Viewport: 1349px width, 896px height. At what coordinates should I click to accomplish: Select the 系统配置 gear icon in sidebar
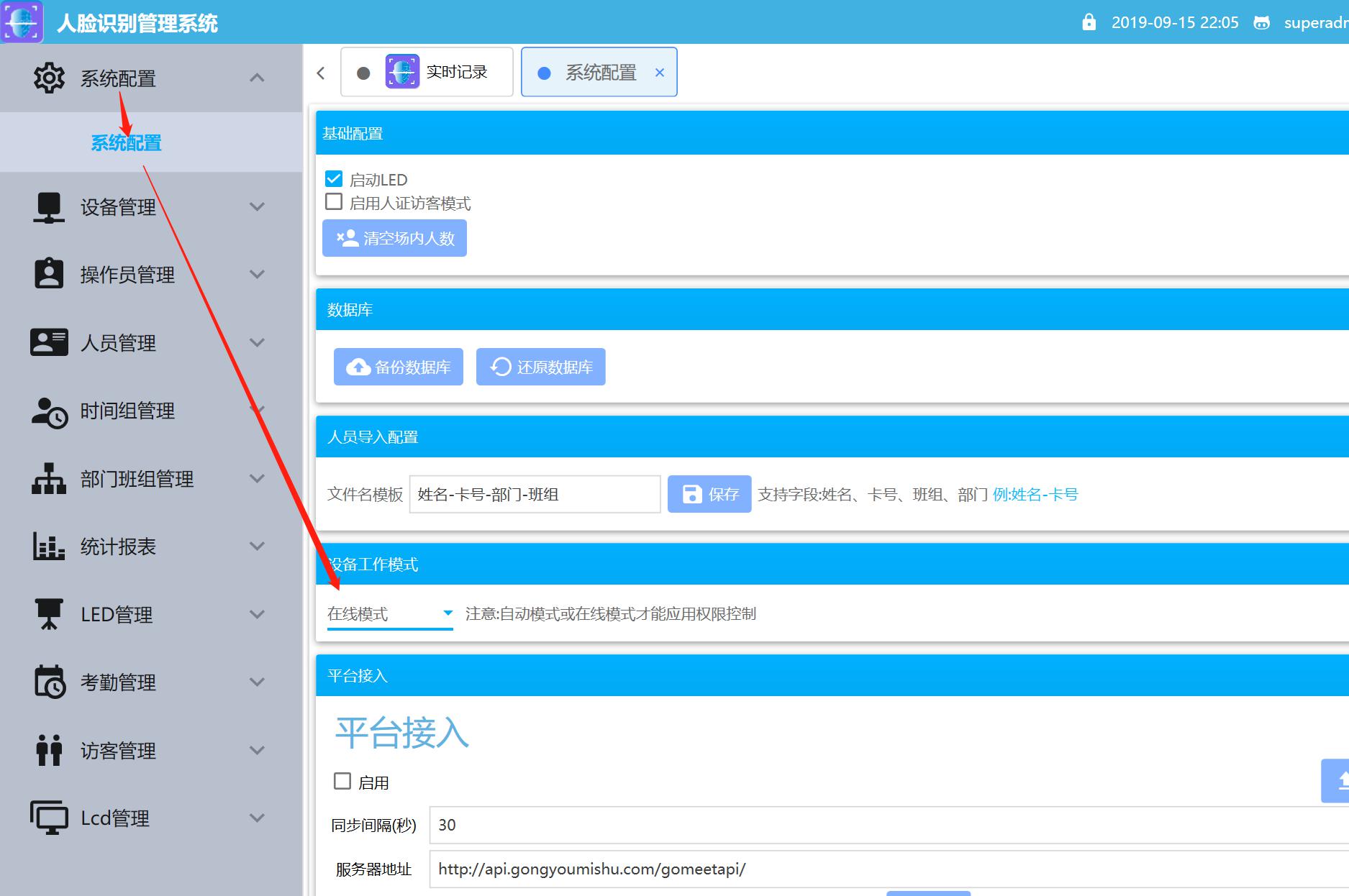48,78
